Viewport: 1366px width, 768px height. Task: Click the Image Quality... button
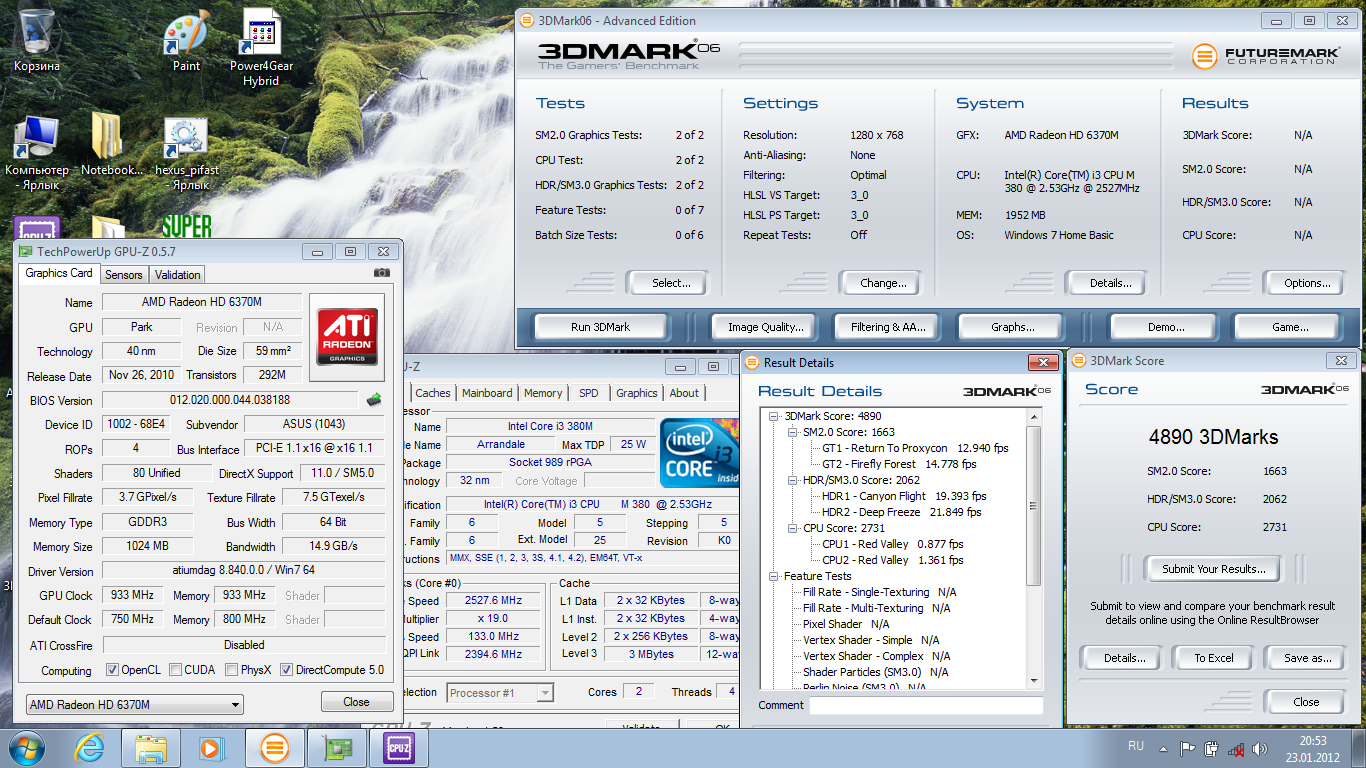[766, 327]
